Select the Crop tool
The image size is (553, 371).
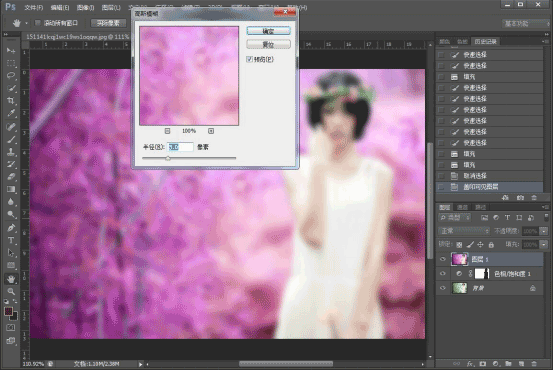pos(11,101)
